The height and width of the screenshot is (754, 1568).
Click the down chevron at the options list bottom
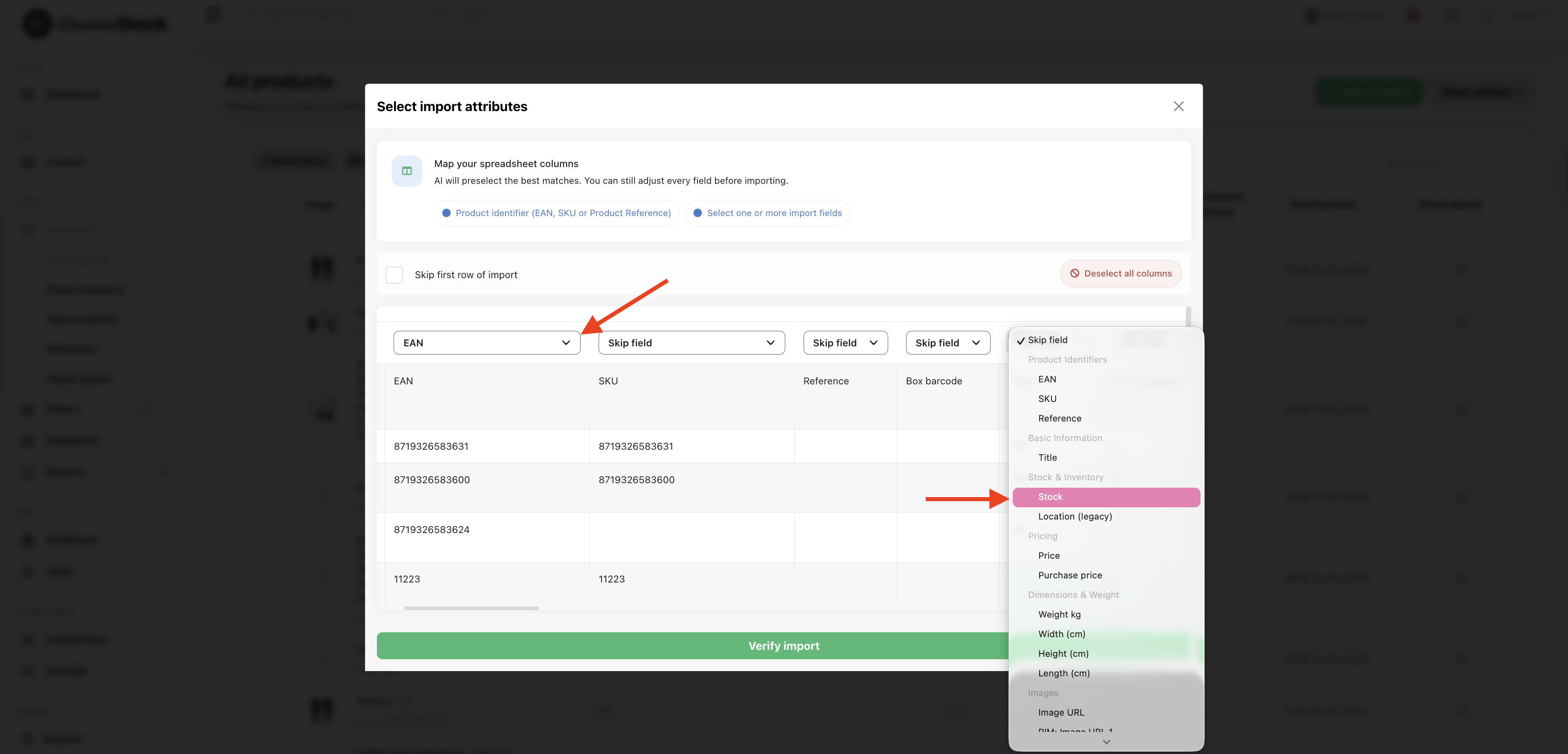[x=1106, y=742]
